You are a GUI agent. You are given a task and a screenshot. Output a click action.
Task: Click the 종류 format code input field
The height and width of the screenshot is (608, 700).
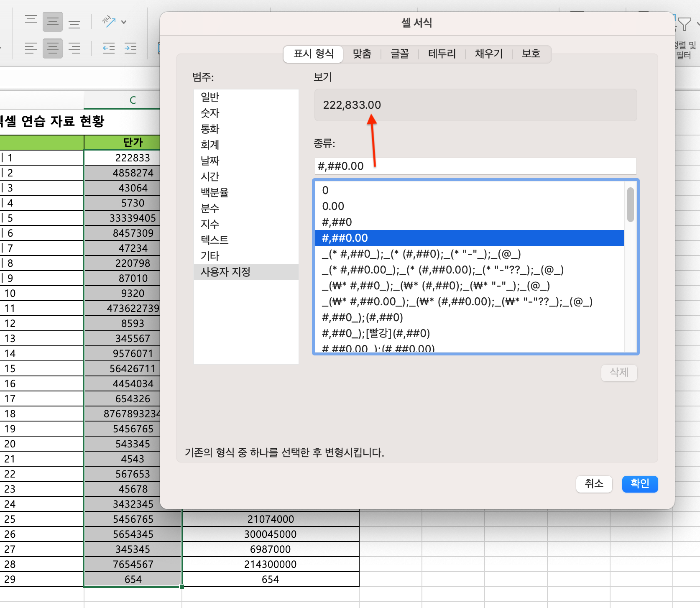[x=475, y=166]
